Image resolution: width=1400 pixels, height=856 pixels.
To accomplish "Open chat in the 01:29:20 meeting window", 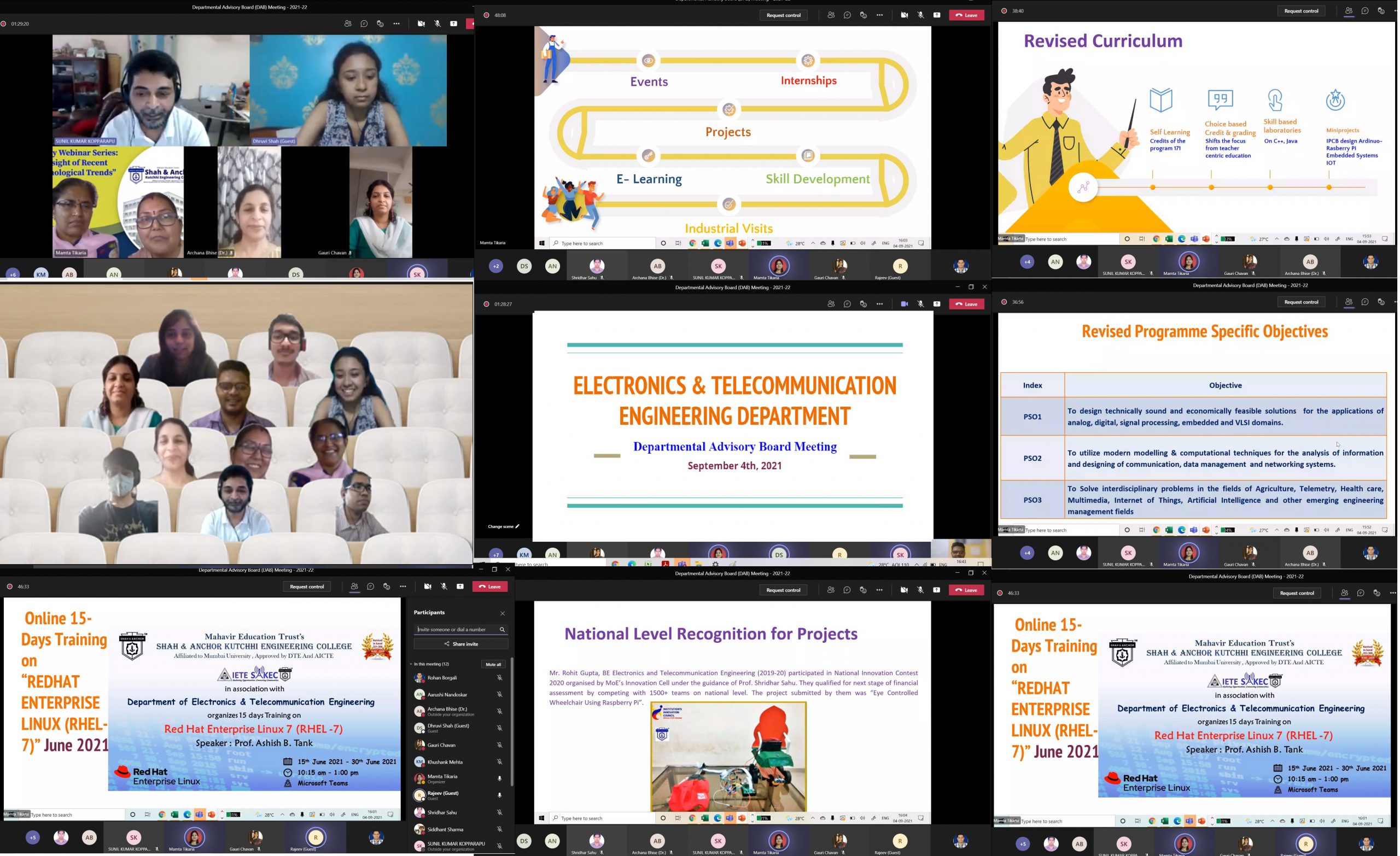I will click(364, 24).
